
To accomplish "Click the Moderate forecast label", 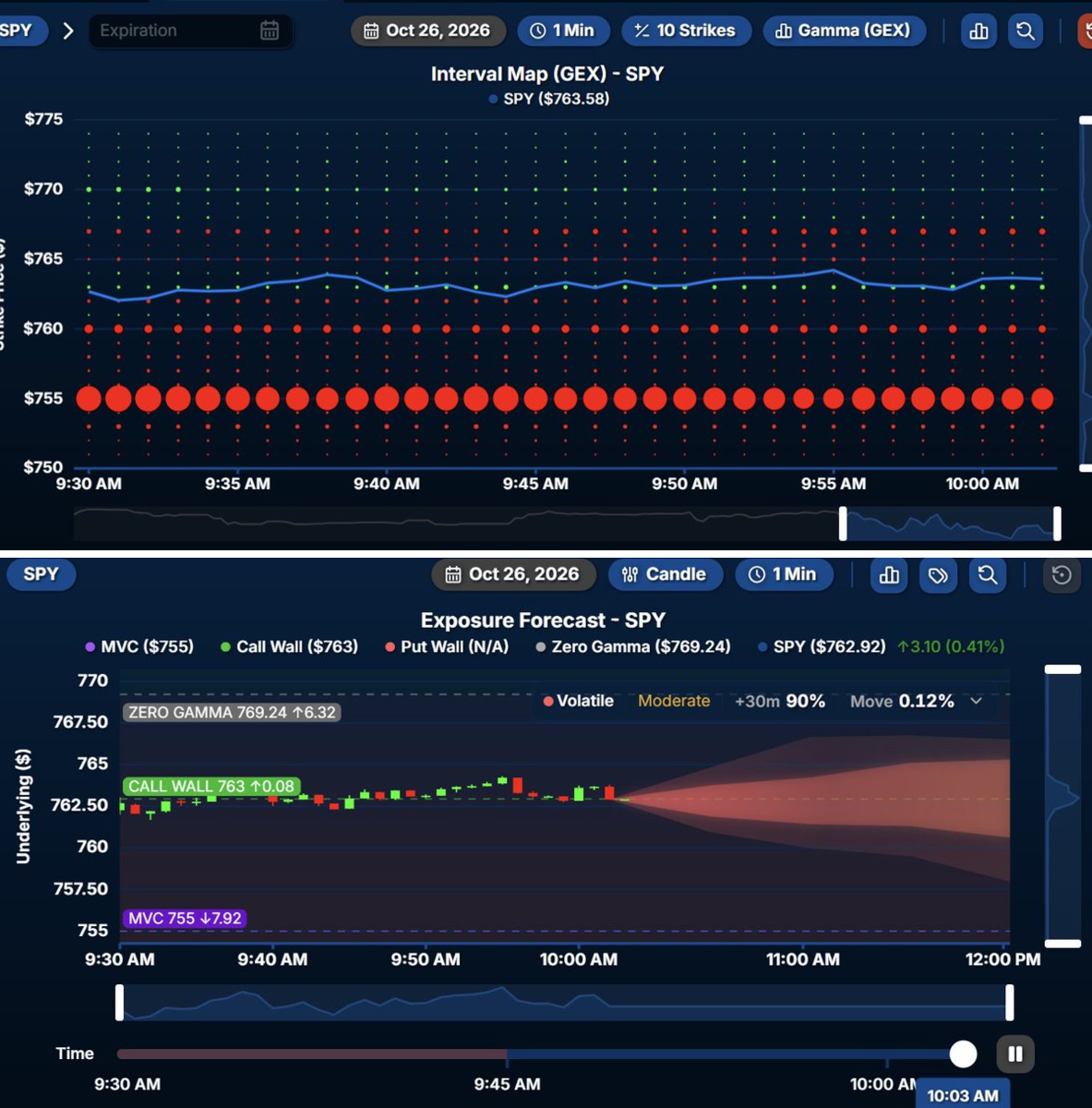I will (x=674, y=701).
